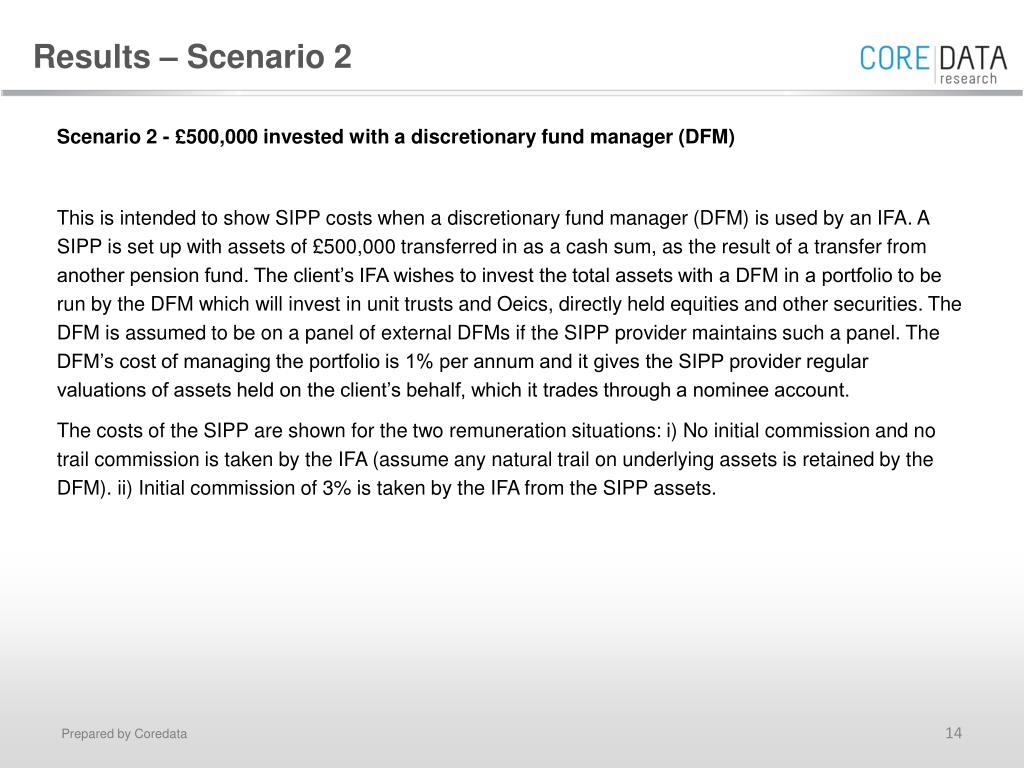Viewport: 1024px width, 768px height.
Task: Click the paragraph starting The costs of the SIPP
Action: 496,460
